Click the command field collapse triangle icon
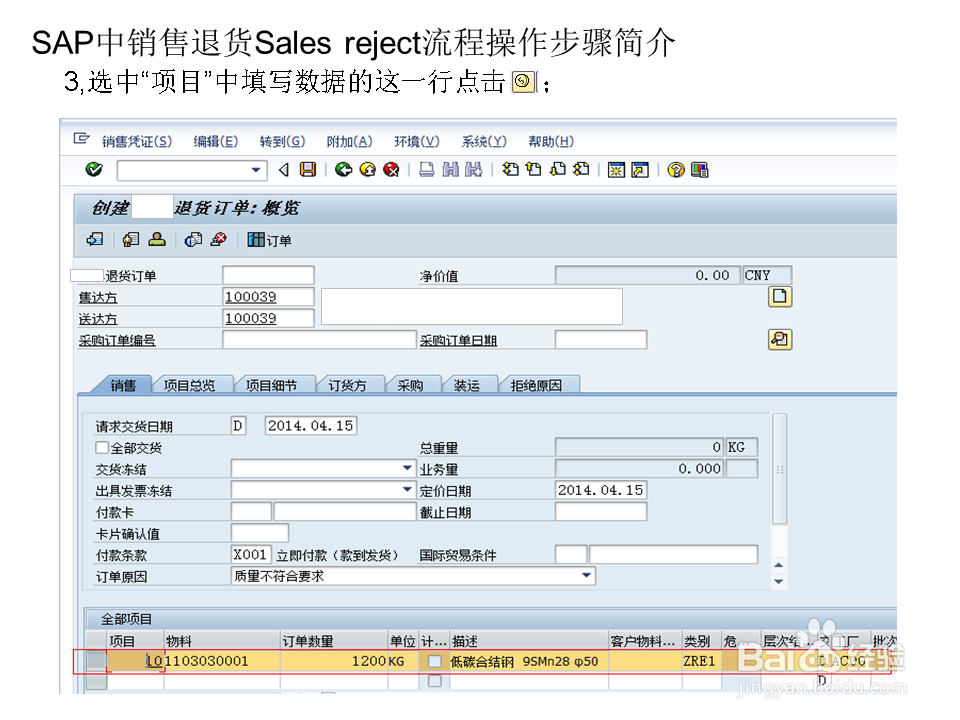The height and width of the screenshot is (720, 960). point(283,170)
